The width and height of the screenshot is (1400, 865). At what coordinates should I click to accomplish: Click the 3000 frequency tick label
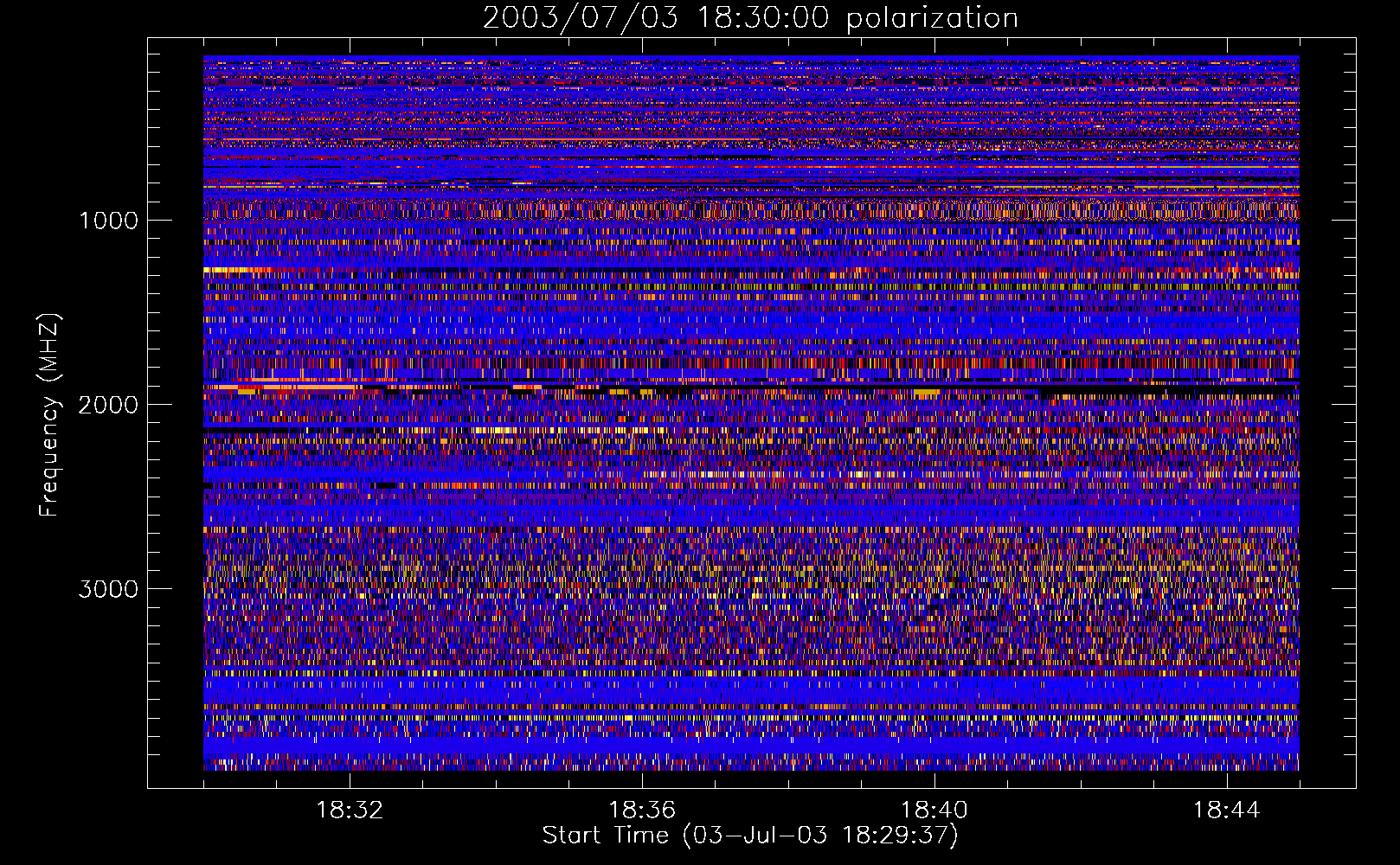[108, 589]
